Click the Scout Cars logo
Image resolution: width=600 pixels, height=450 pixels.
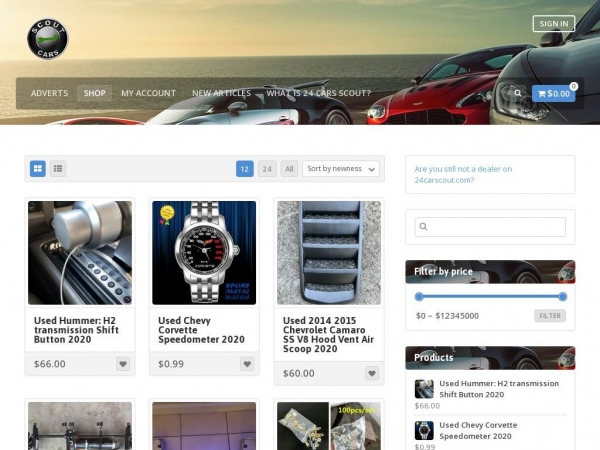pos(48,39)
